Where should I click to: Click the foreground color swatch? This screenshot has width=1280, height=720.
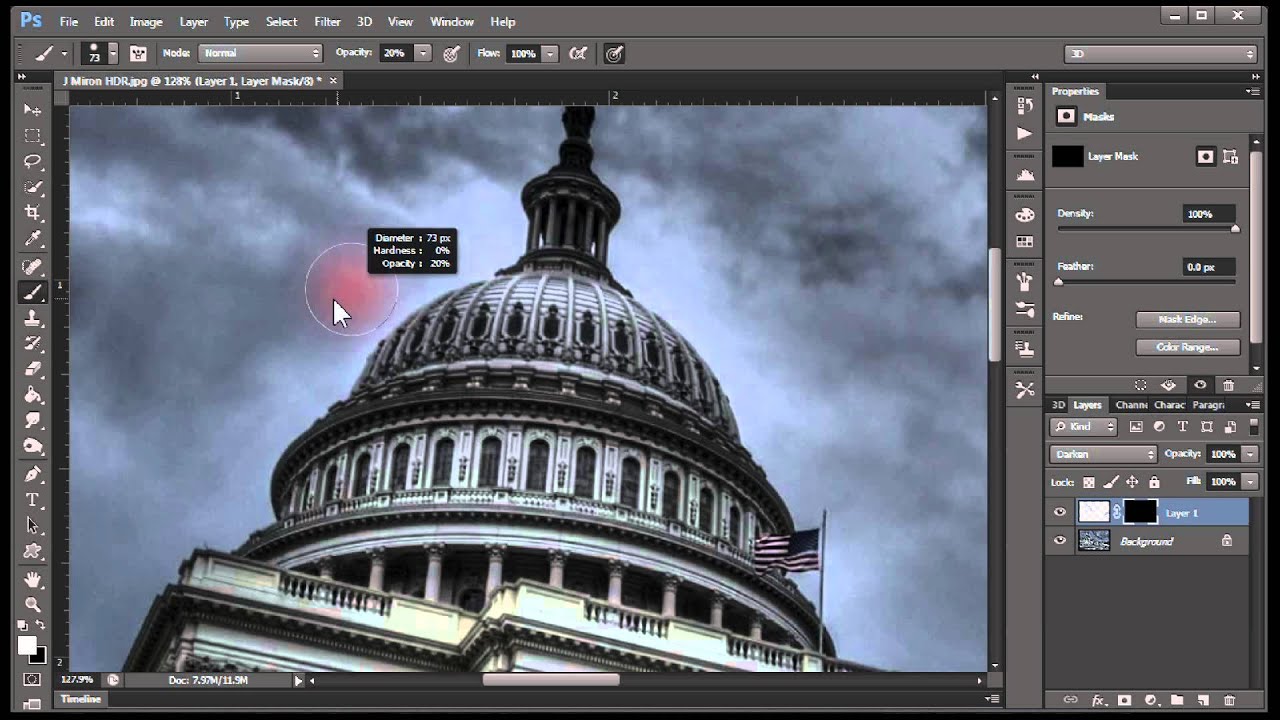pos(27,645)
